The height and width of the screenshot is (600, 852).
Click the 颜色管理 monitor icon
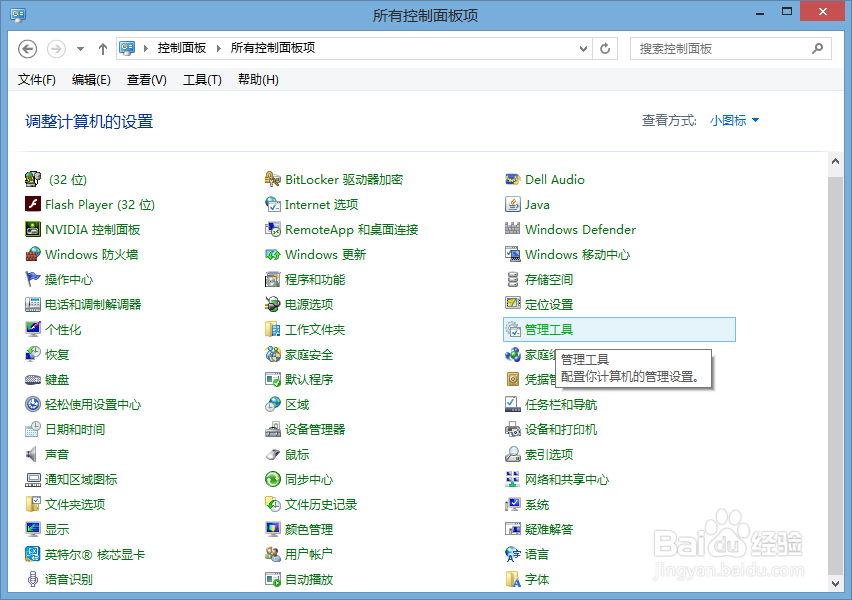pyautogui.click(x=272, y=529)
